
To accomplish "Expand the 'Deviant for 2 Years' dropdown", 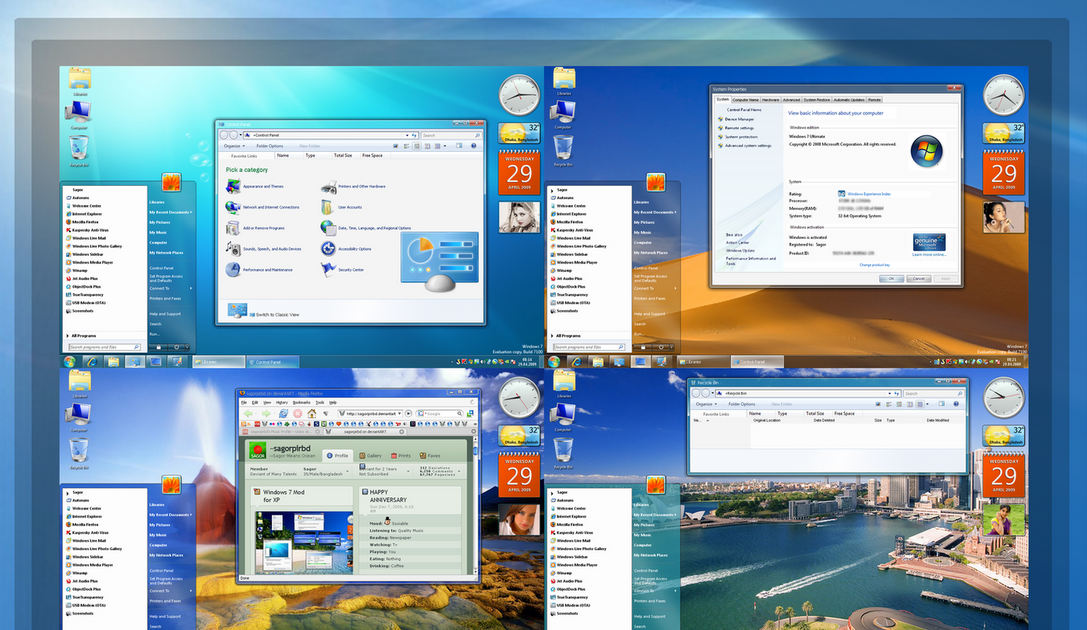I will 408,471.
